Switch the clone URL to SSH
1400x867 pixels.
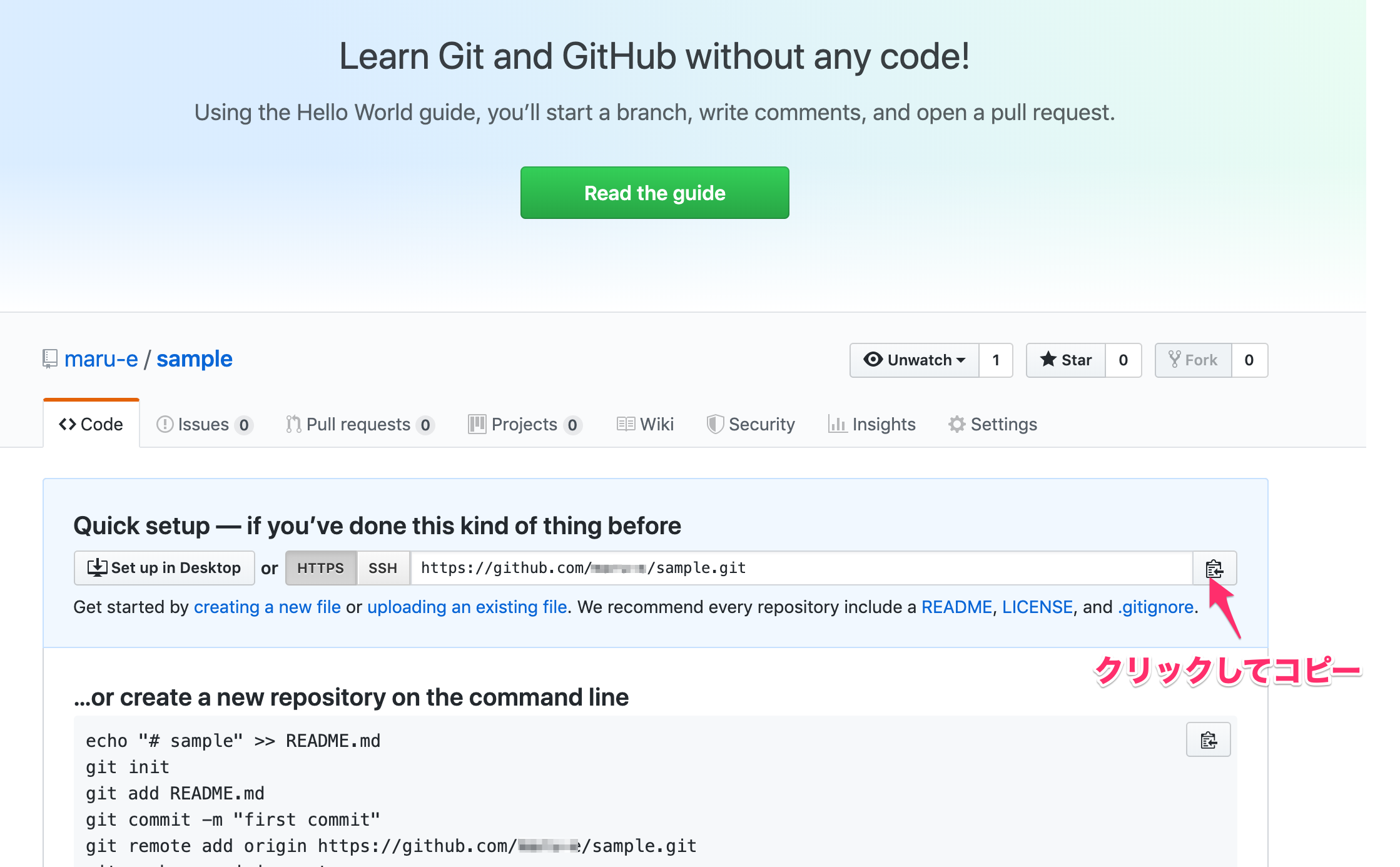(383, 568)
